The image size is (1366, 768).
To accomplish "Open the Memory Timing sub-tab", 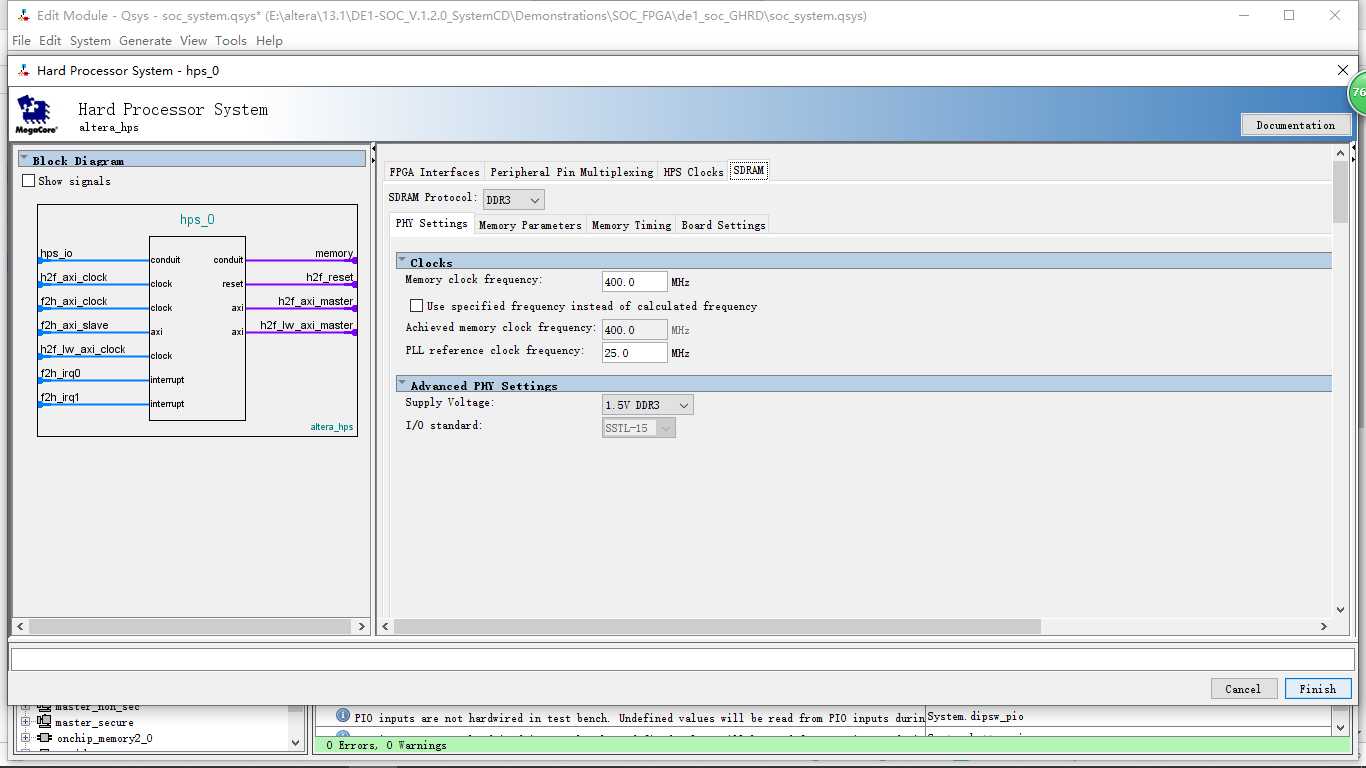I will pyautogui.click(x=631, y=225).
